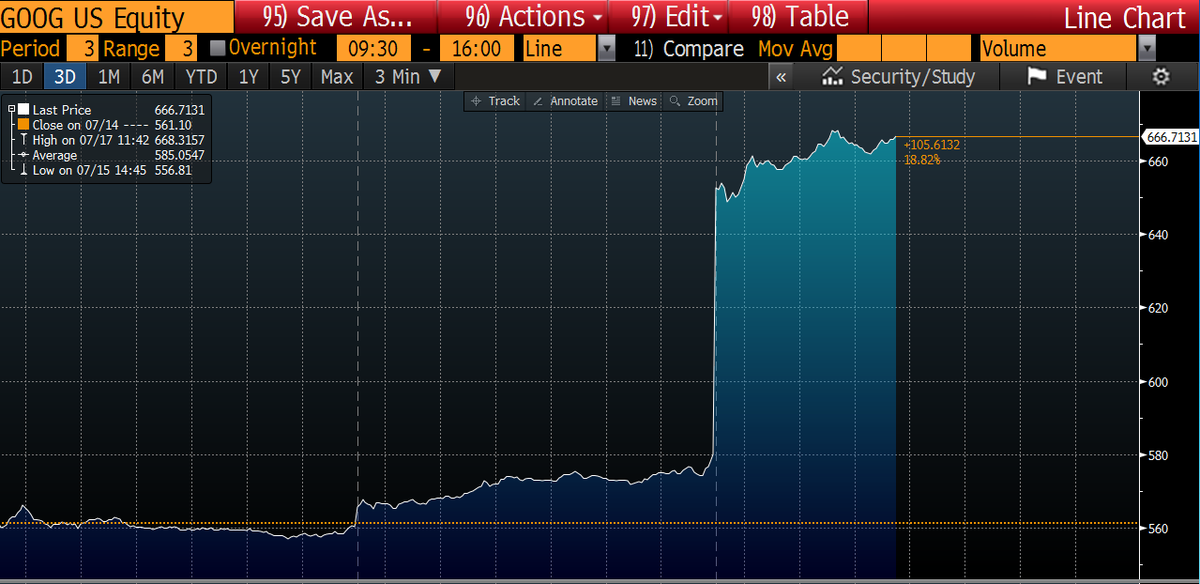Viewport: 1200px width, 584px height.
Task: Open Security/Study chart icon
Action: (831, 77)
